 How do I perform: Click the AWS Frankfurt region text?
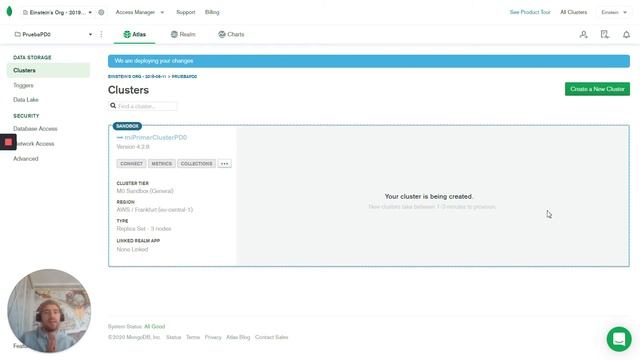(155, 210)
